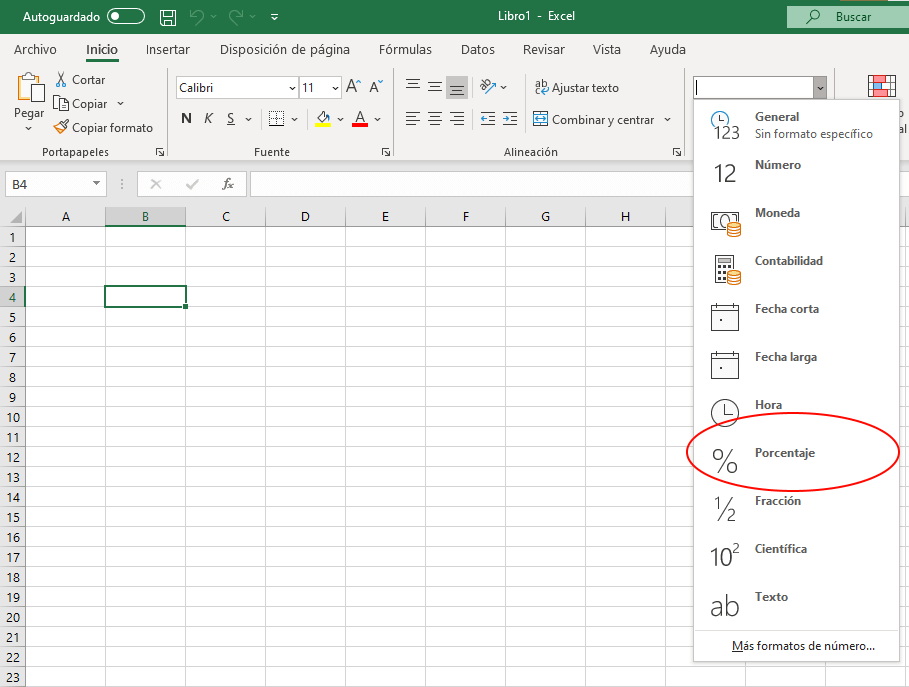The height and width of the screenshot is (687, 909).
Task: Toggle italic with the K button
Action: (x=208, y=119)
